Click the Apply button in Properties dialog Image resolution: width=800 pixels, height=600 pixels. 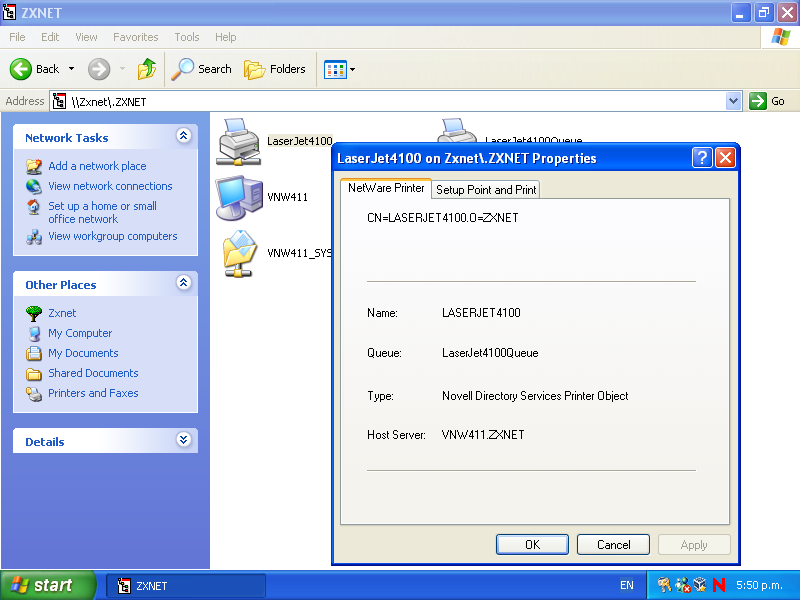tap(694, 544)
